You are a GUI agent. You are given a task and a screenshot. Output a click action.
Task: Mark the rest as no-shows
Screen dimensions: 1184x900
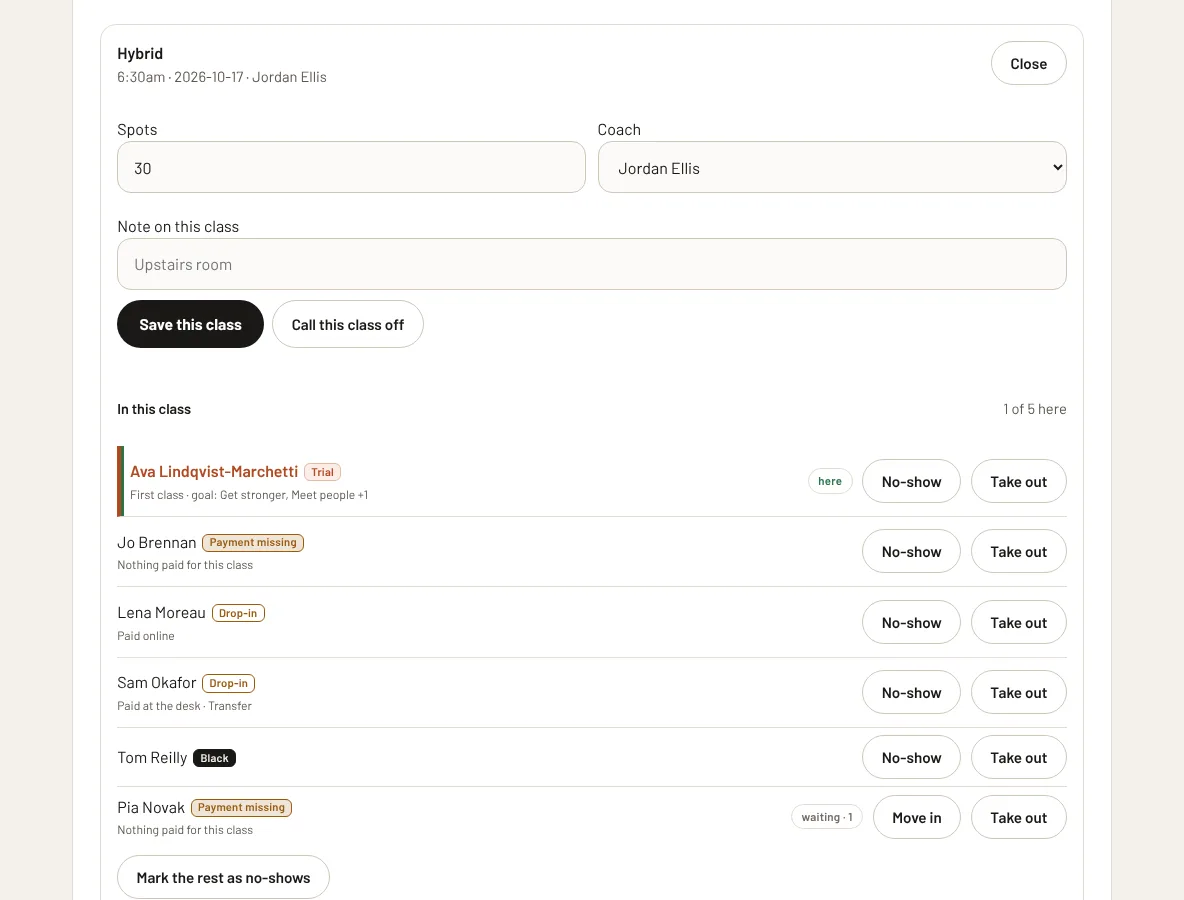224,877
